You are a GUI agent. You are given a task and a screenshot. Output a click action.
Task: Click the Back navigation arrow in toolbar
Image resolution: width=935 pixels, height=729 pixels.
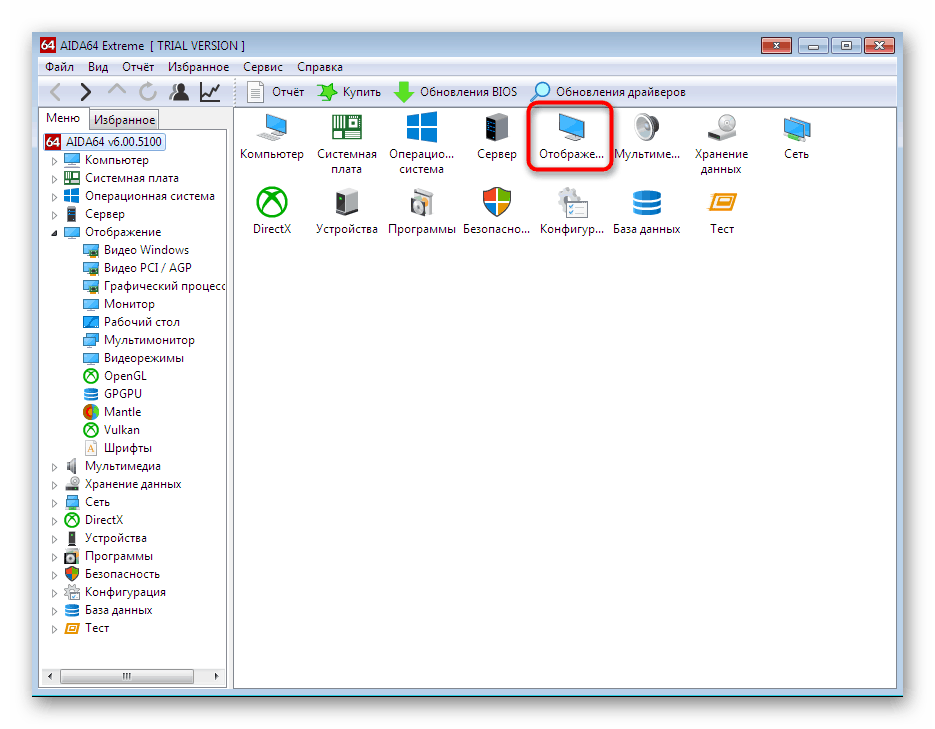click(56, 92)
